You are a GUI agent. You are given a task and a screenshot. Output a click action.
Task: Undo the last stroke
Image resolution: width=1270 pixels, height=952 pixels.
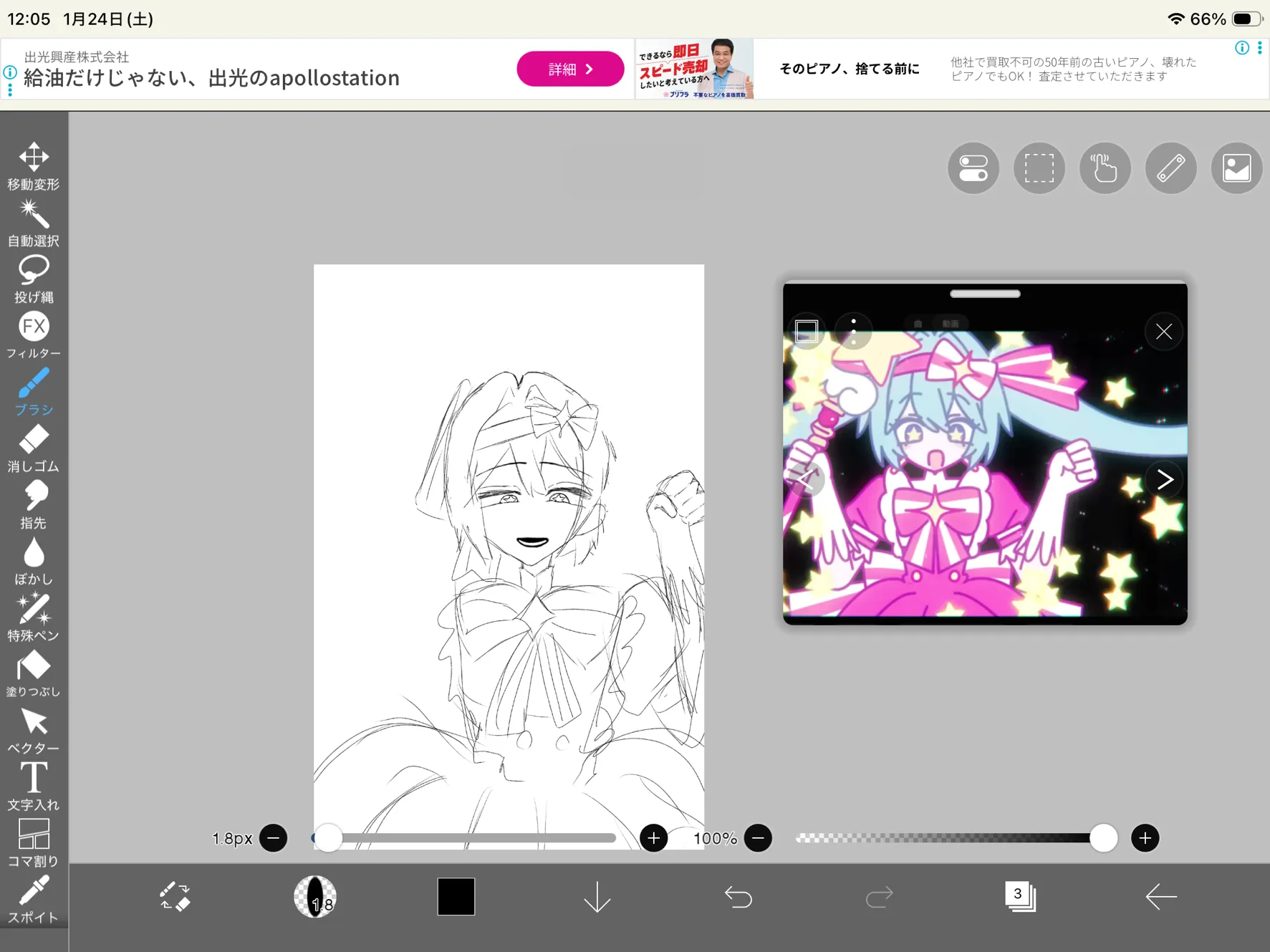[739, 897]
